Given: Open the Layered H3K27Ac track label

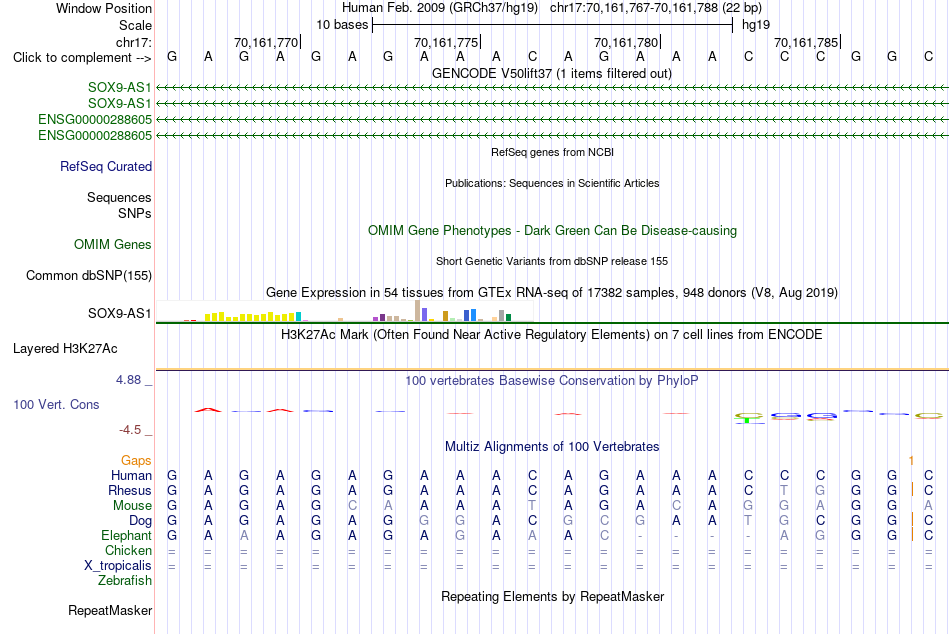Looking at the screenshot, I should pos(65,349).
